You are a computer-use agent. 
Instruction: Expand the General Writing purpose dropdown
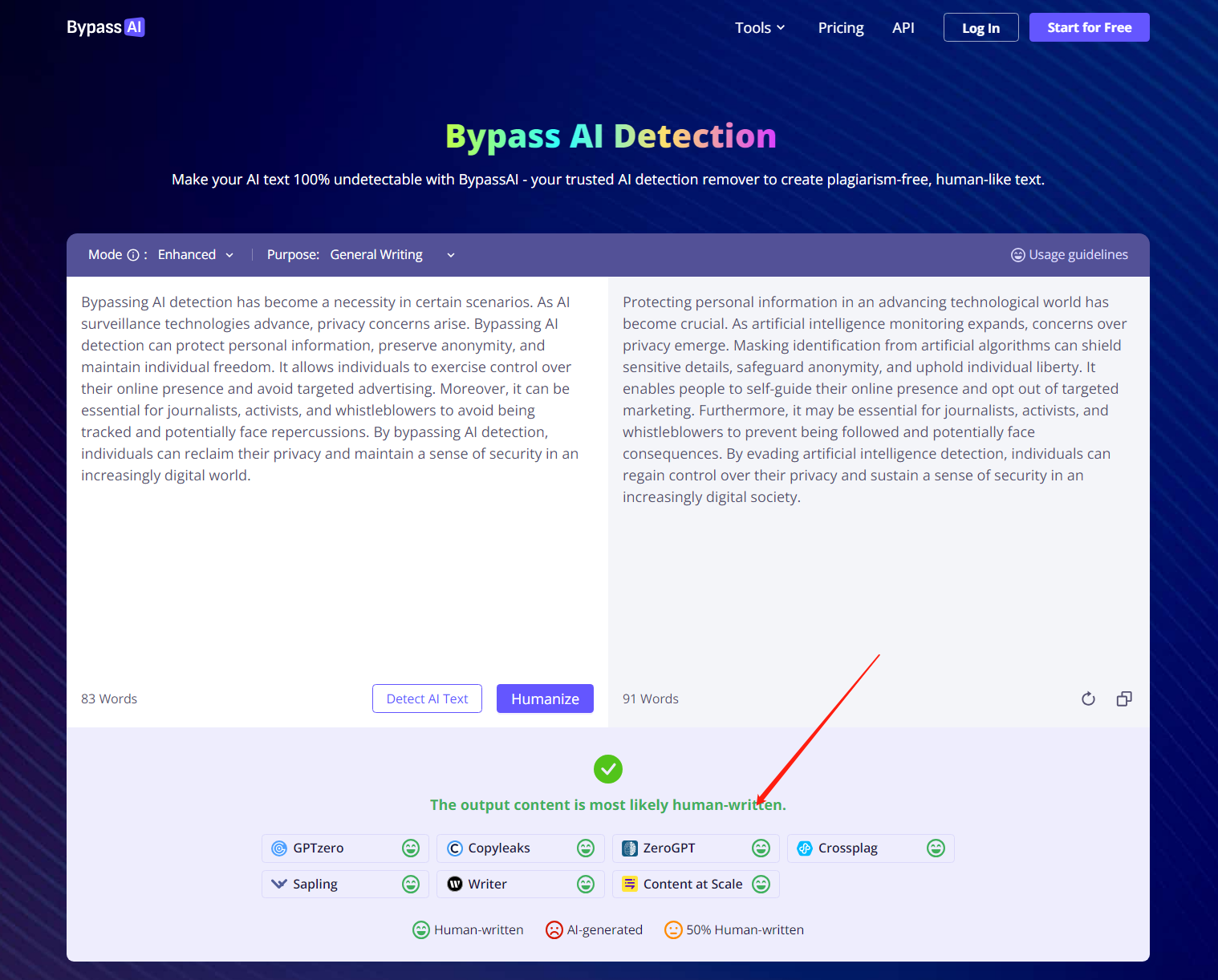point(392,255)
